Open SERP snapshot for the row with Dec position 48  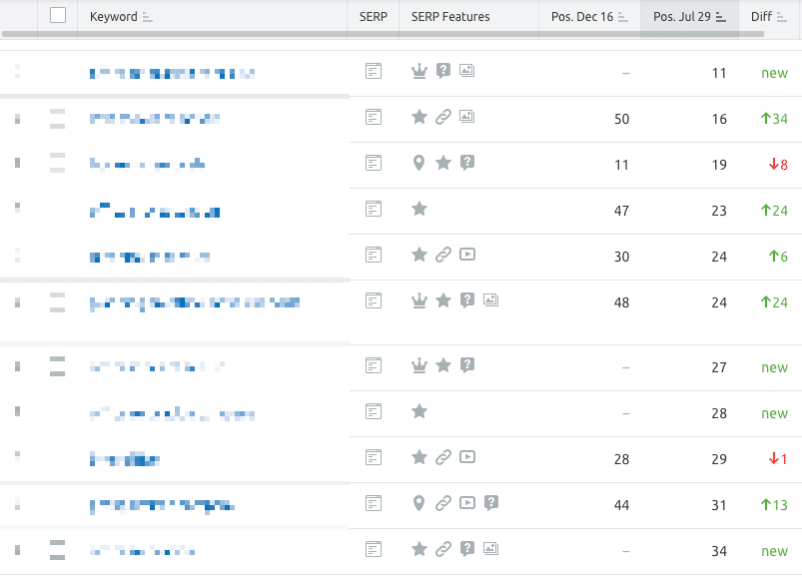coord(373,301)
